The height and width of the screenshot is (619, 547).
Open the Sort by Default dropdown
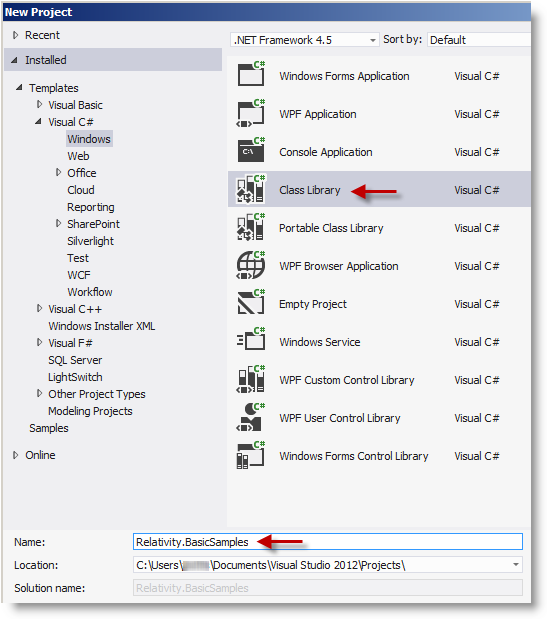[479, 40]
